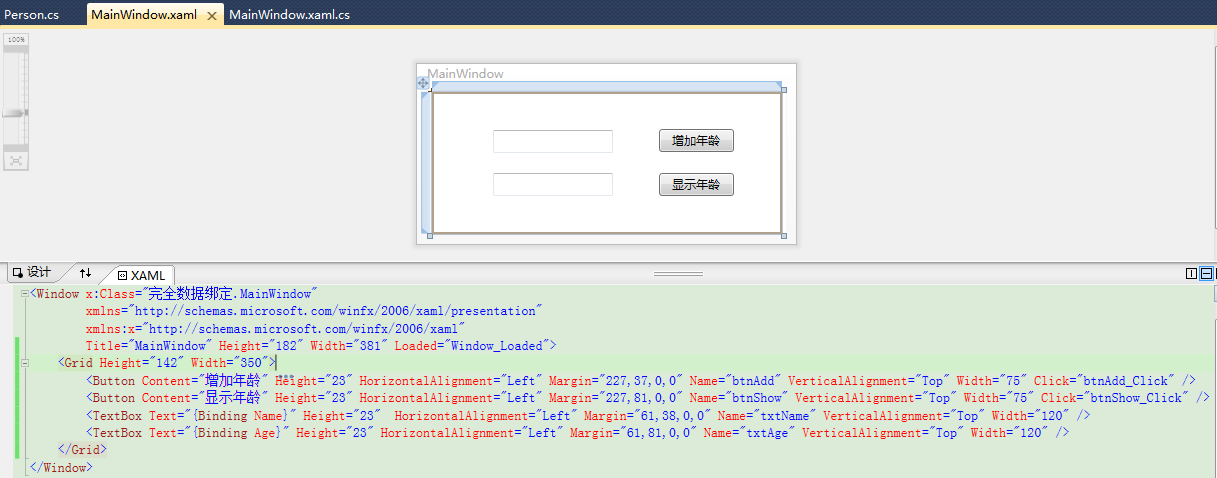Click the pane splitter grip bar

pos(678,273)
